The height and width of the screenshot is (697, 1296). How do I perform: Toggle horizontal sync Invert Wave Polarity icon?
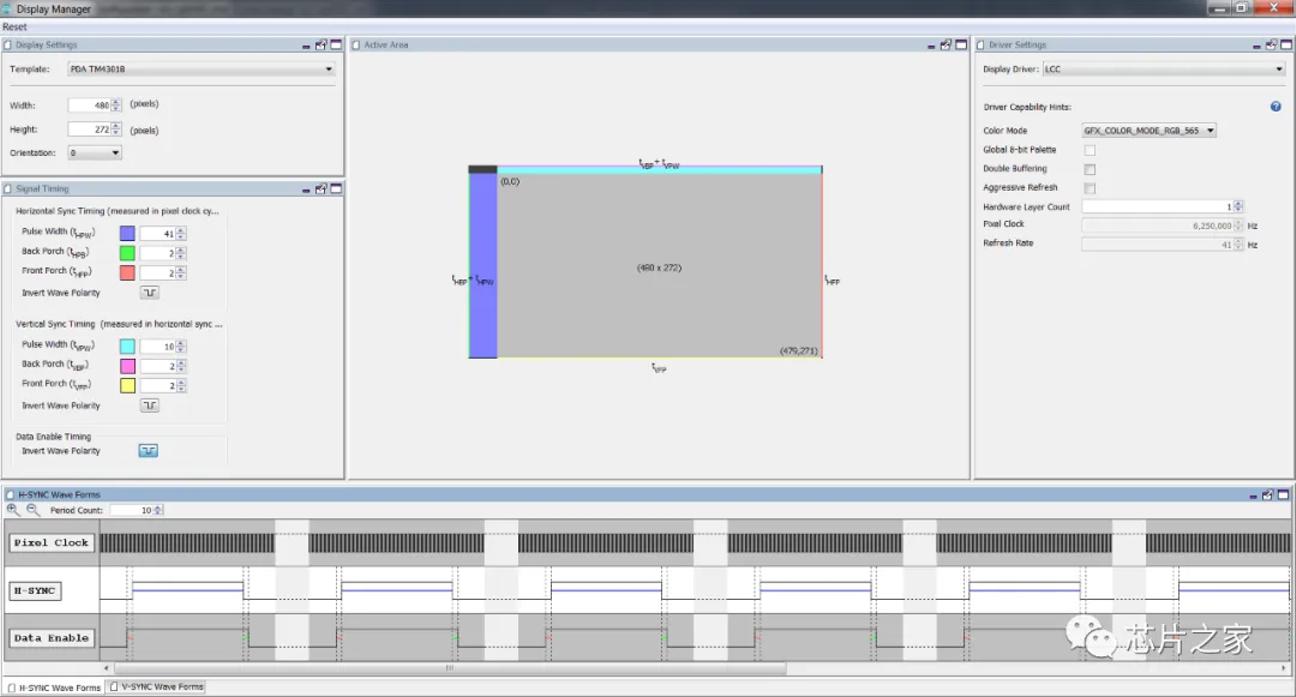pyautogui.click(x=149, y=293)
